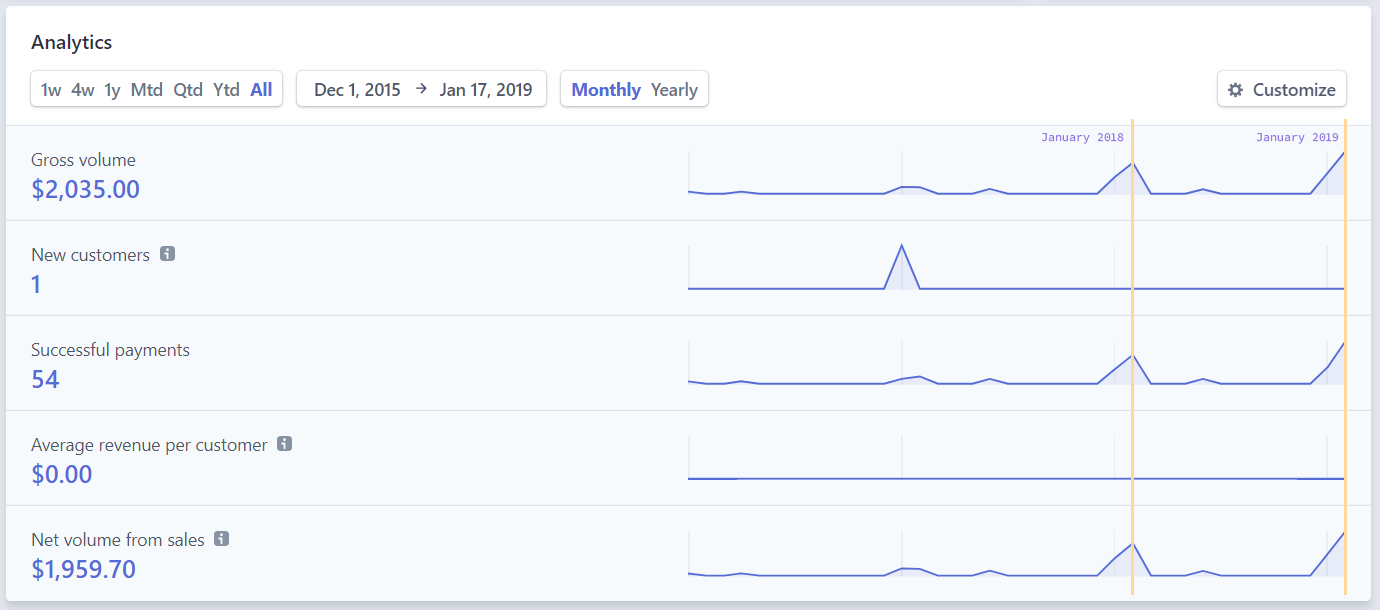
Task: Select the All time range
Action: point(261,90)
